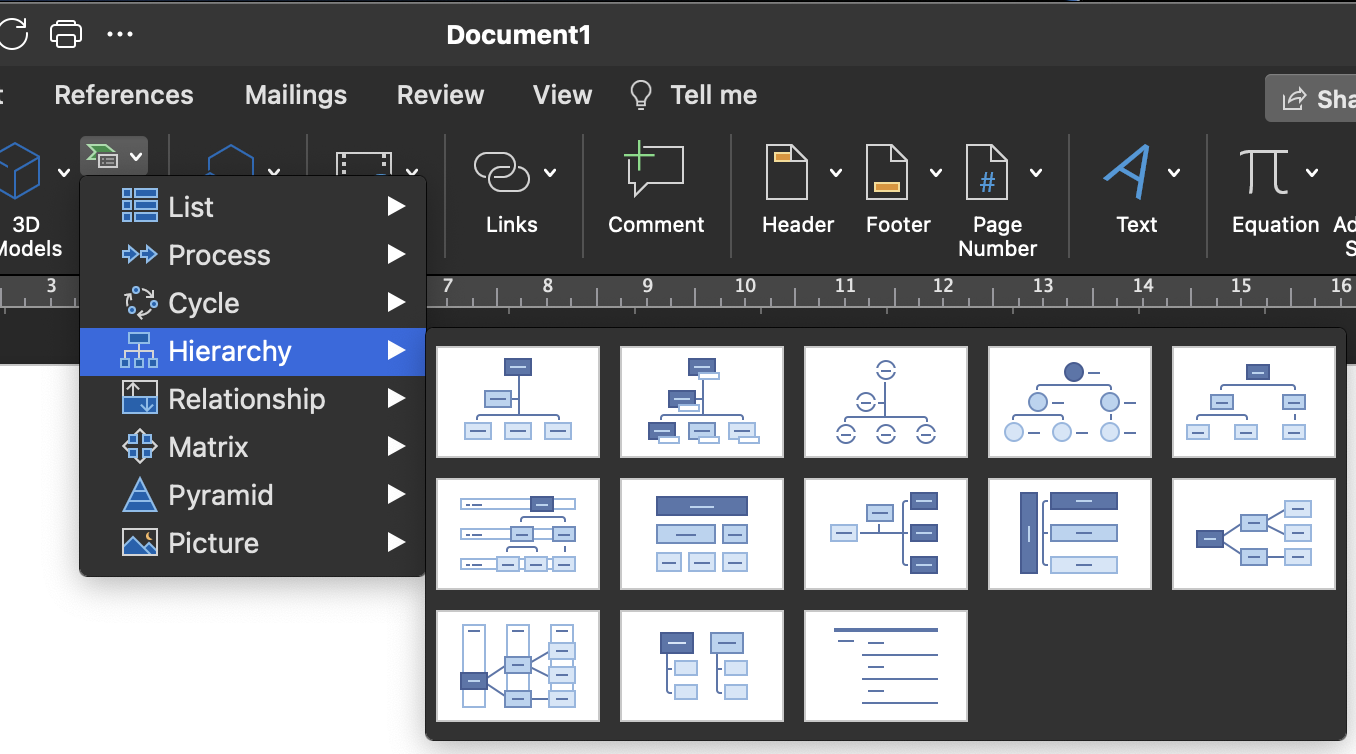Image resolution: width=1356 pixels, height=754 pixels.
Task: Open the ellipsis toolbar menu
Action: click(x=120, y=33)
